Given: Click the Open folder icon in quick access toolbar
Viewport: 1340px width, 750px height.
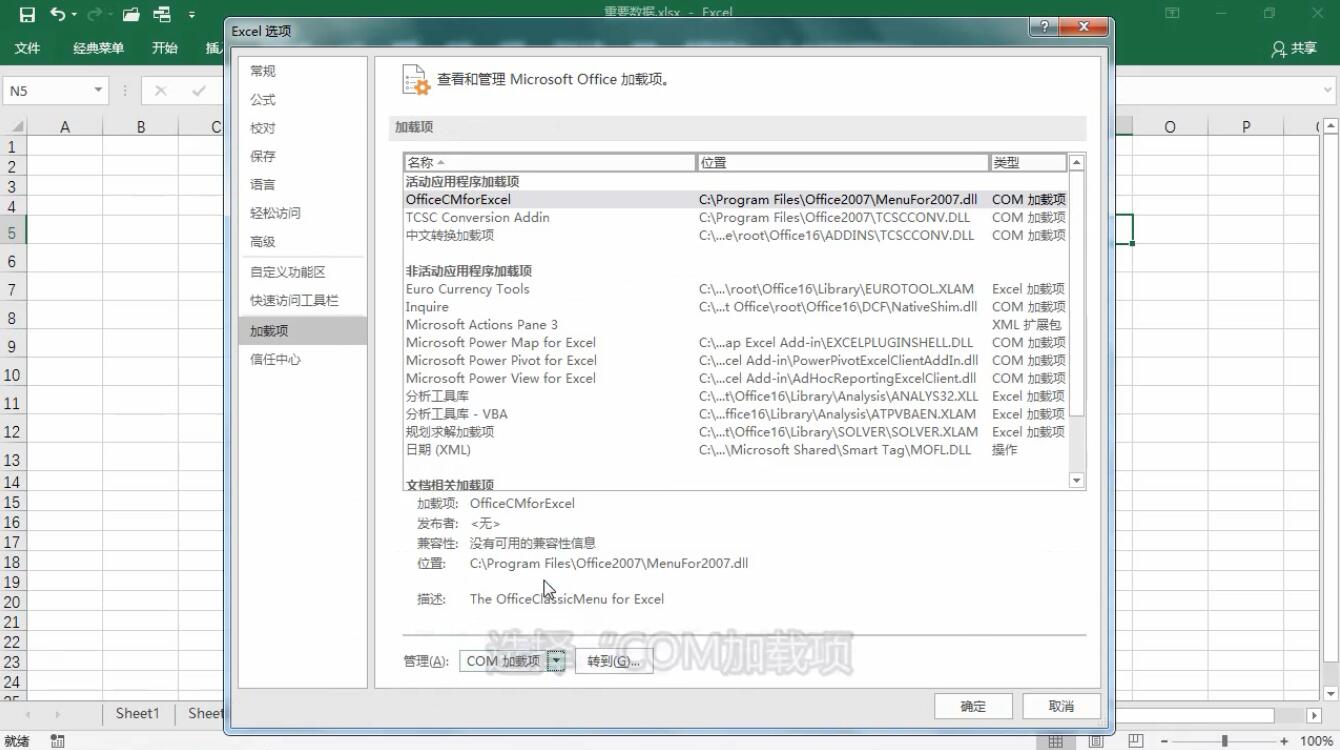Looking at the screenshot, I should pos(131,14).
